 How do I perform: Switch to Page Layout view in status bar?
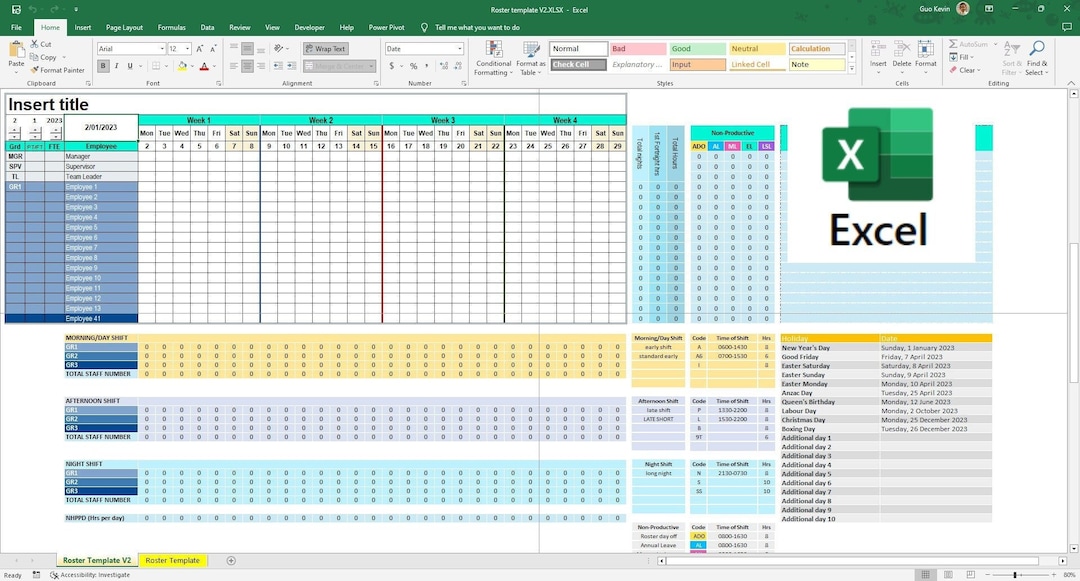point(948,574)
